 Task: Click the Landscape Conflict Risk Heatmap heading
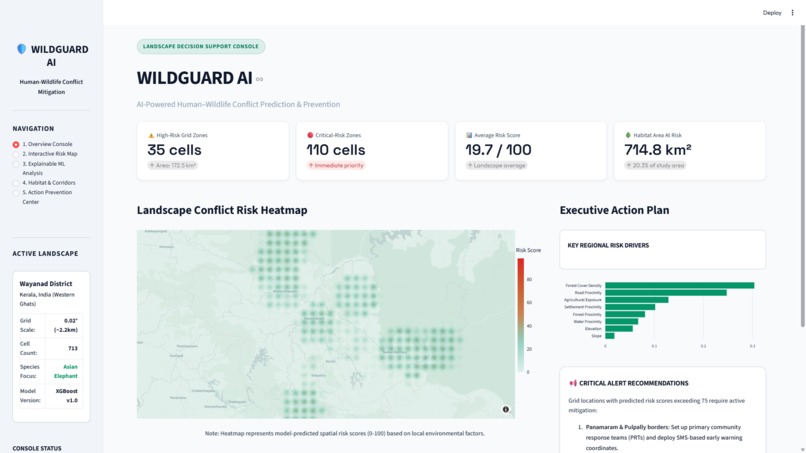pyautogui.click(x=222, y=210)
